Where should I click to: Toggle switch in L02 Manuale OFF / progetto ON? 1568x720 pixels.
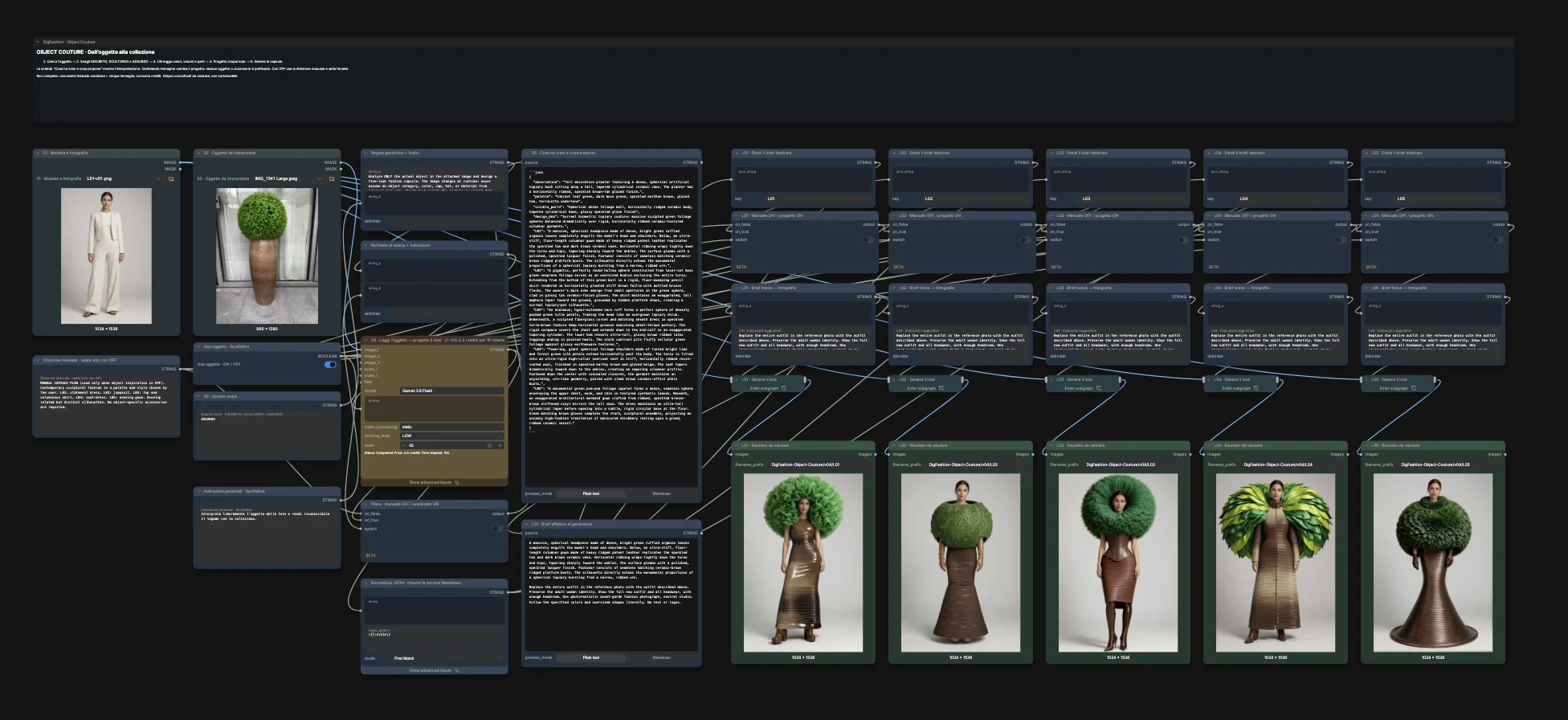tap(1026, 239)
